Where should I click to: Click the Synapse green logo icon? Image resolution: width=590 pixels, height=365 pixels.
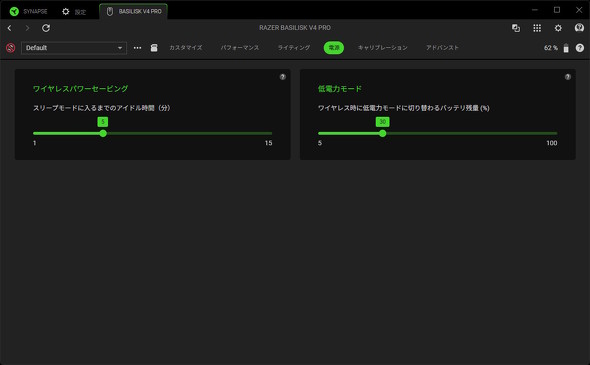coord(14,11)
